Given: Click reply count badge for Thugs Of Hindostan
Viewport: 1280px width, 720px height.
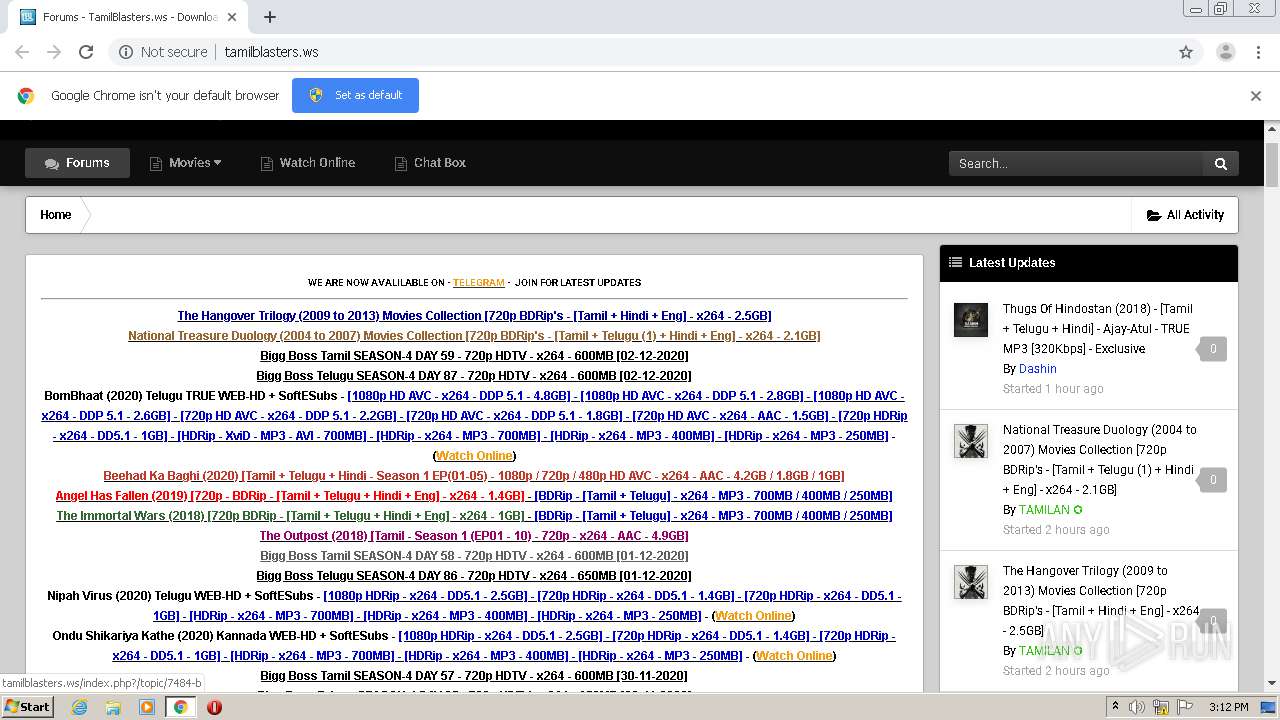Looking at the screenshot, I should tap(1212, 349).
